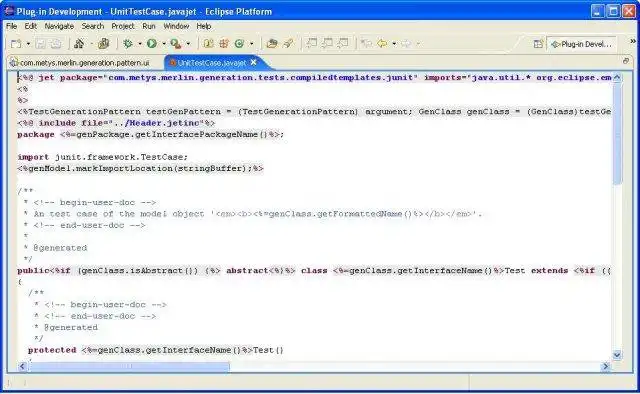Click the 'genModel.markImportLocation(stringBuffer)' line
640x394 pixels.
point(140,168)
